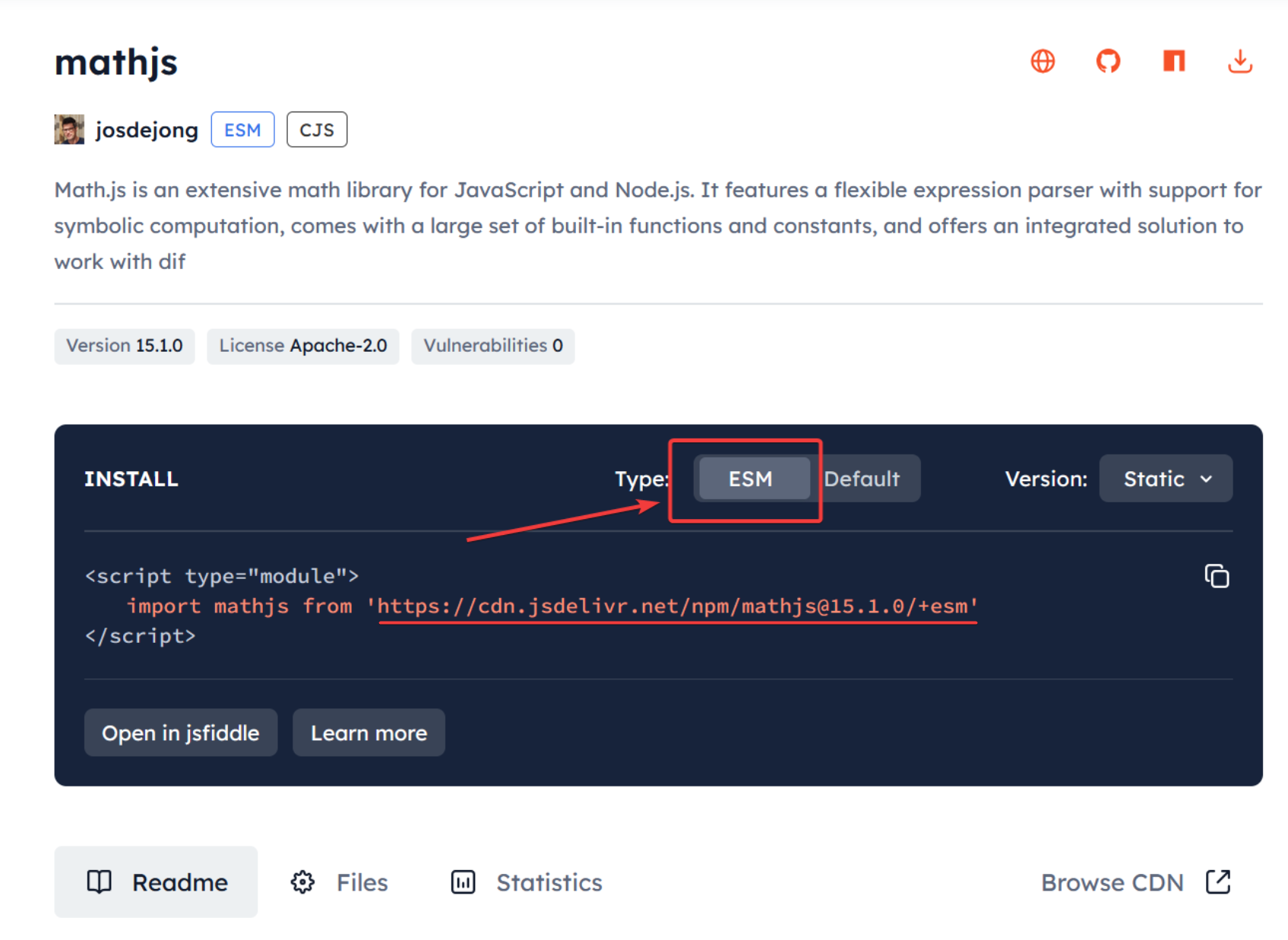Click the CJS module badge
This screenshot has width=1288, height=940.
pyautogui.click(x=316, y=130)
